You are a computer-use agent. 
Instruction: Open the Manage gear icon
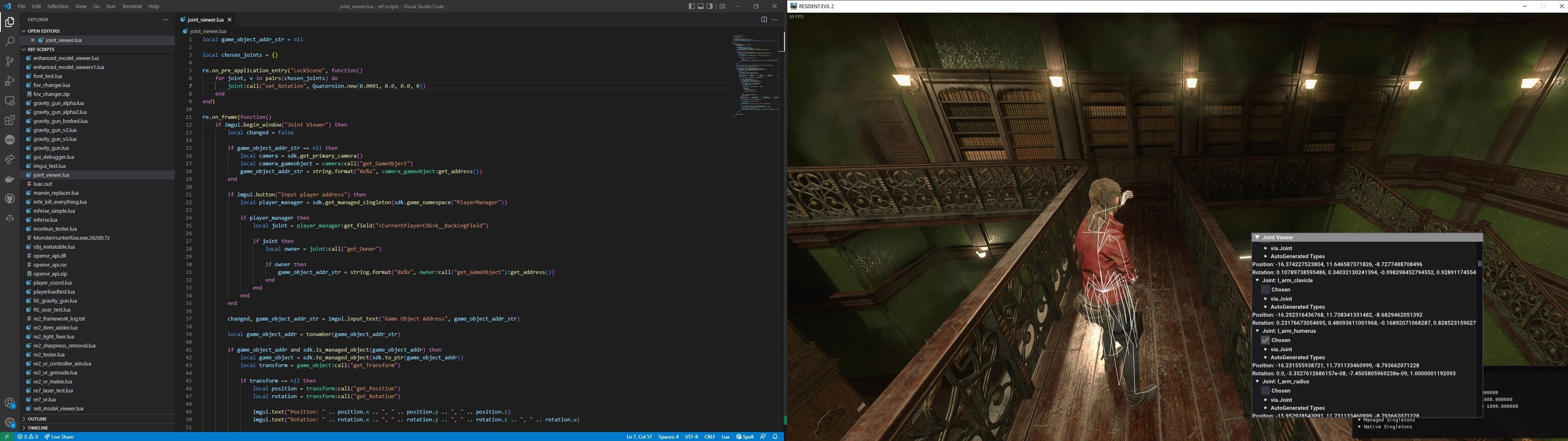[10, 422]
